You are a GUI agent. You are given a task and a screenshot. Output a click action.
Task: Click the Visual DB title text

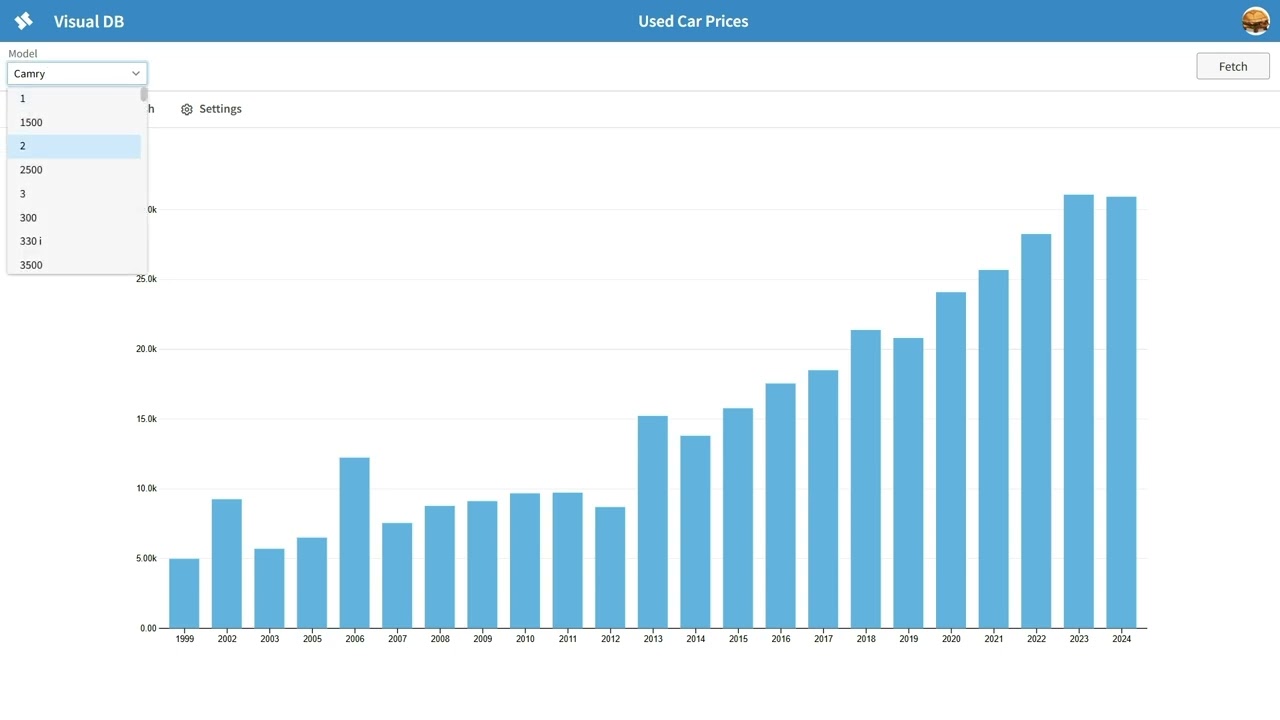pos(89,21)
